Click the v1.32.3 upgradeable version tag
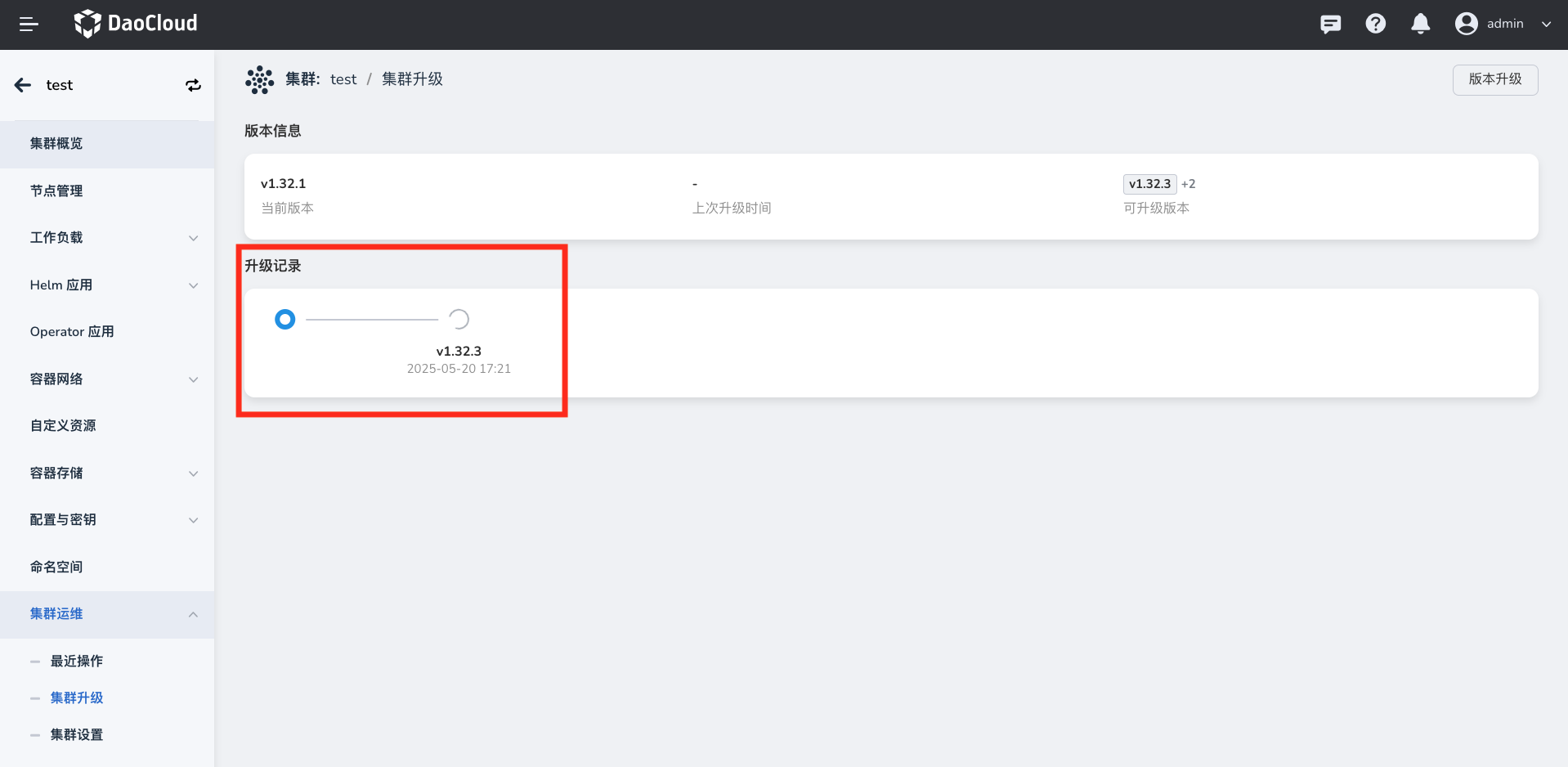Image resolution: width=1568 pixels, height=767 pixels. click(x=1149, y=184)
